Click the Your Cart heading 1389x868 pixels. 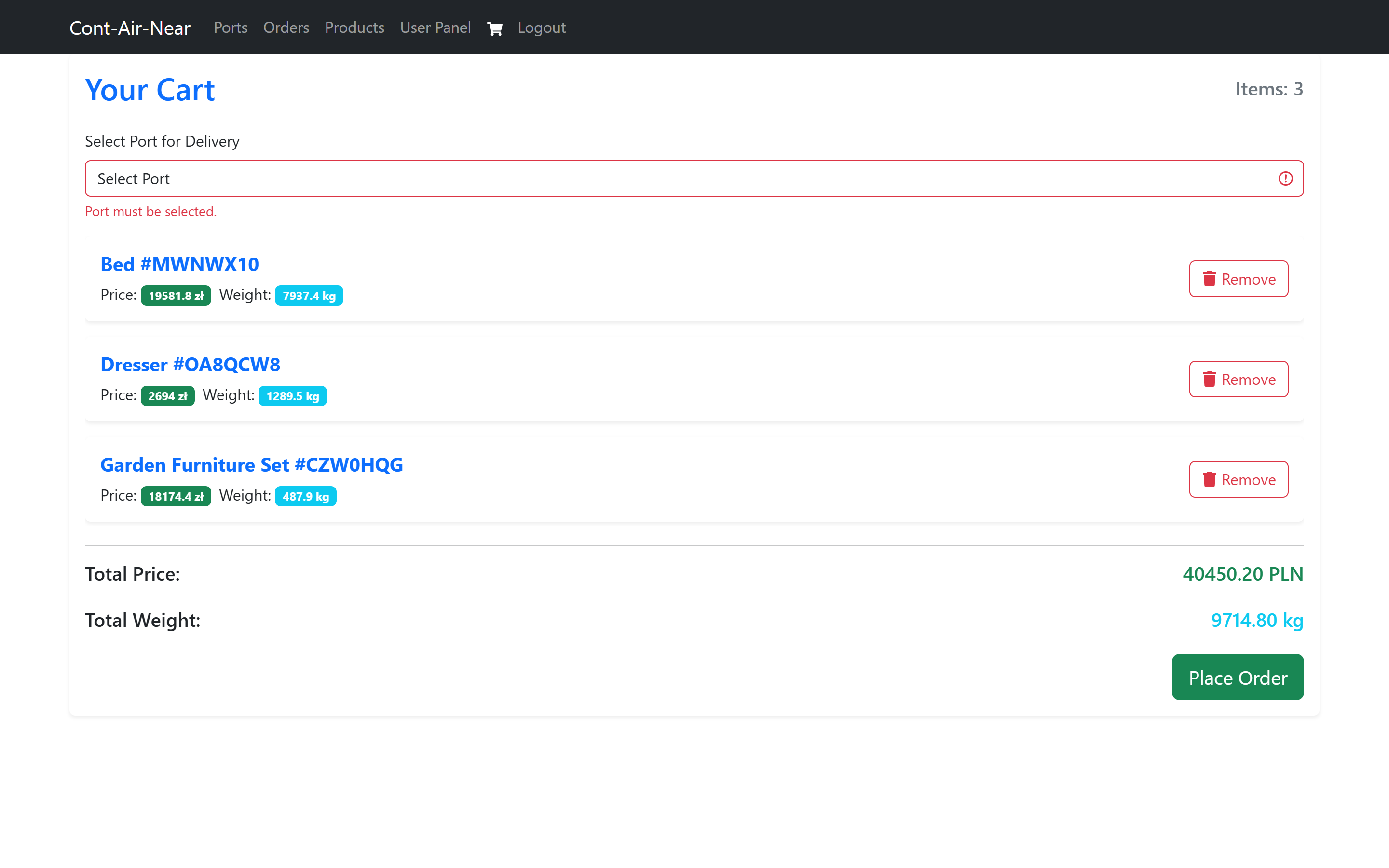pyautogui.click(x=150, y=90)
